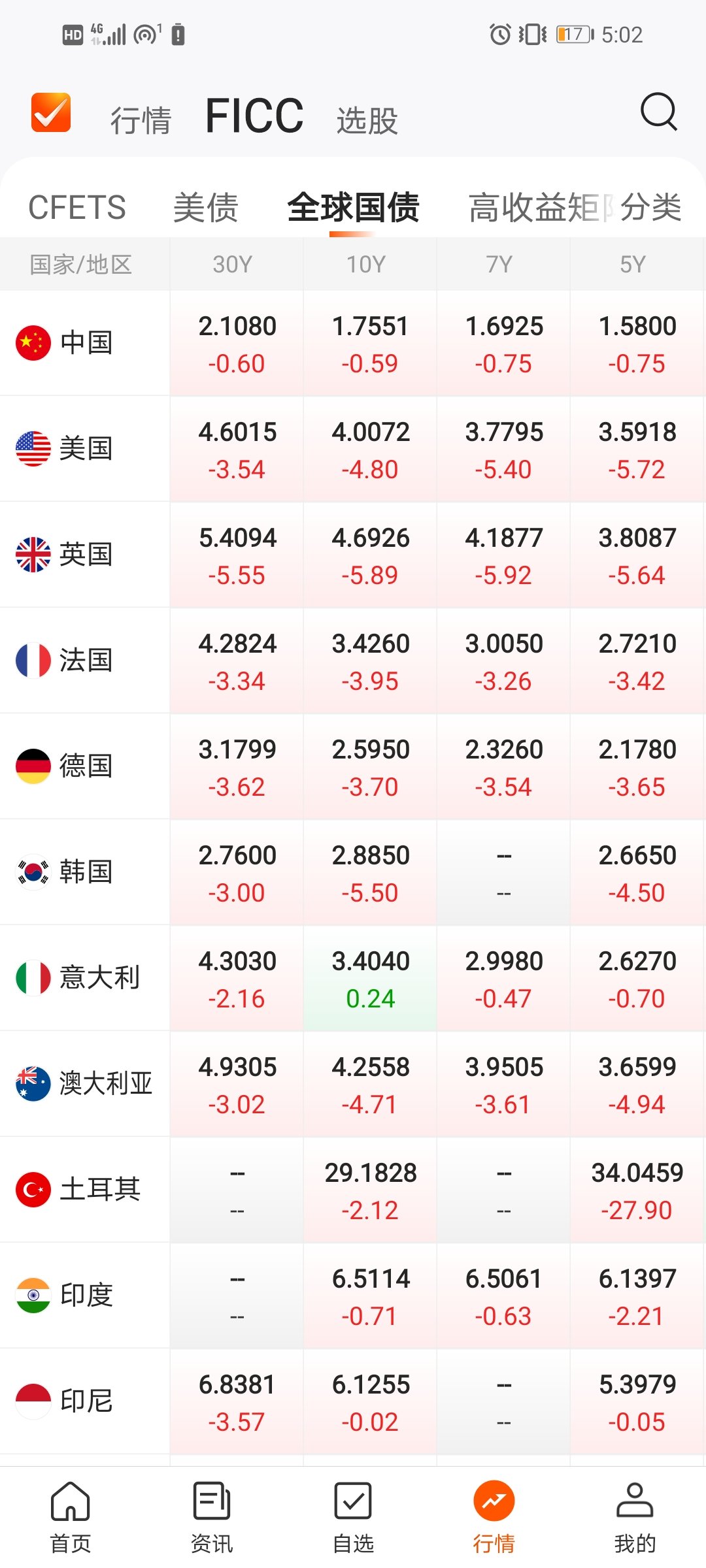Switch to the CFETS tab
The height and width of the screenshot is (1568, 706).
77,208
